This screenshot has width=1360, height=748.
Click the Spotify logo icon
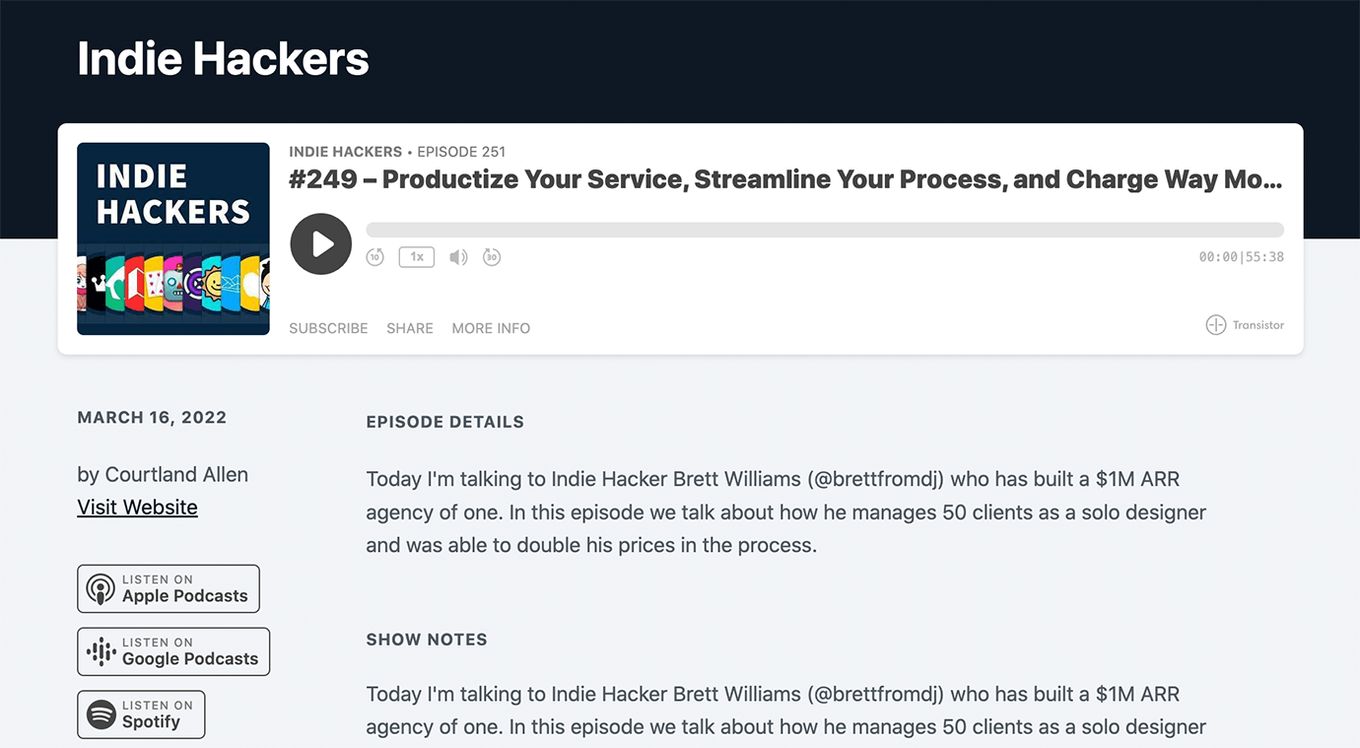pyautogui.click(x=101, y=715)
